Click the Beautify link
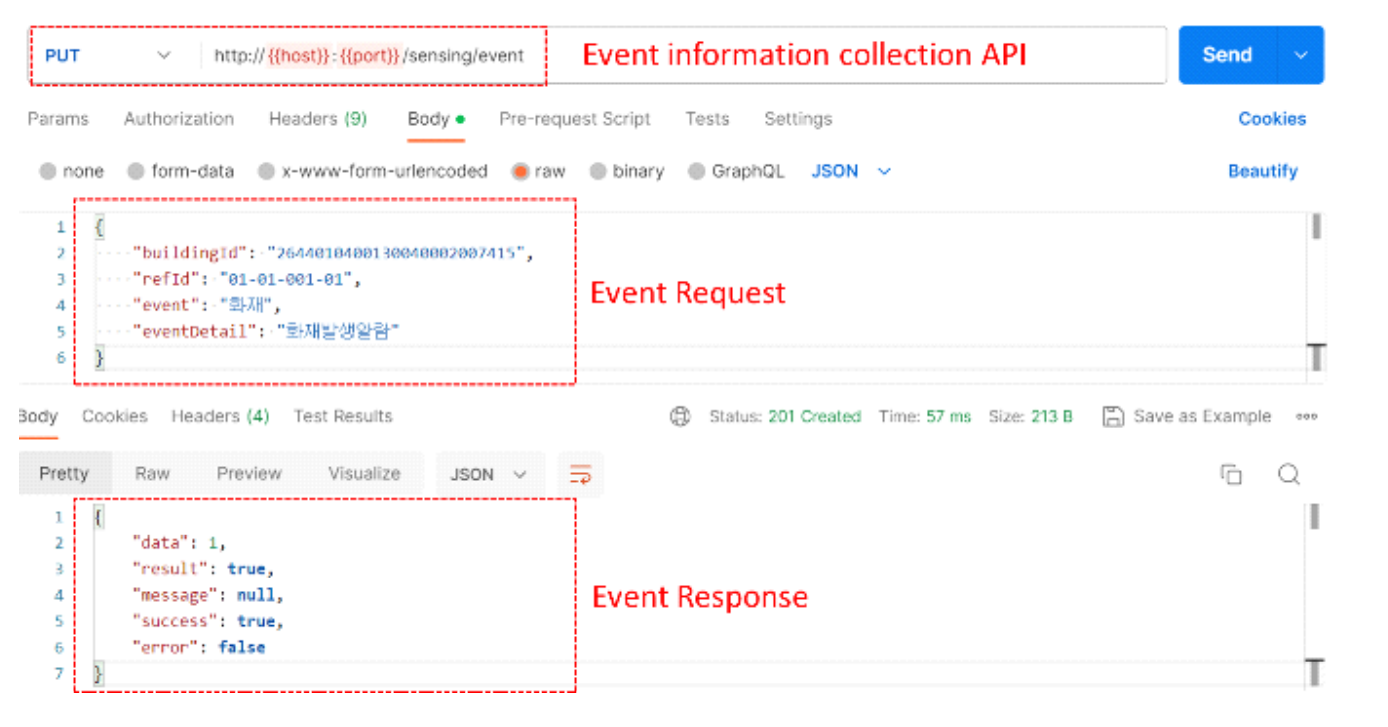 coord(1262,172)
